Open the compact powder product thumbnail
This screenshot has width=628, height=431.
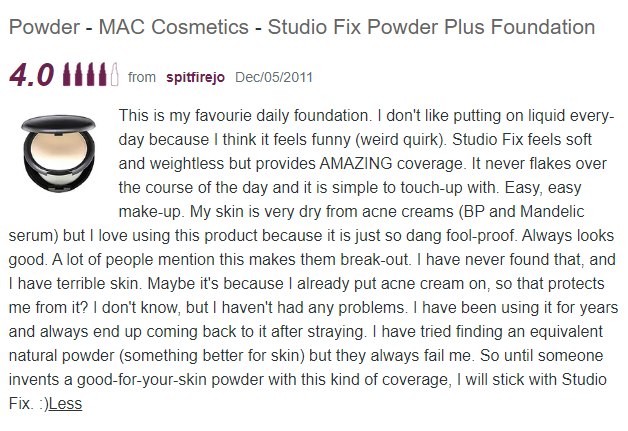tap(58, 153)
